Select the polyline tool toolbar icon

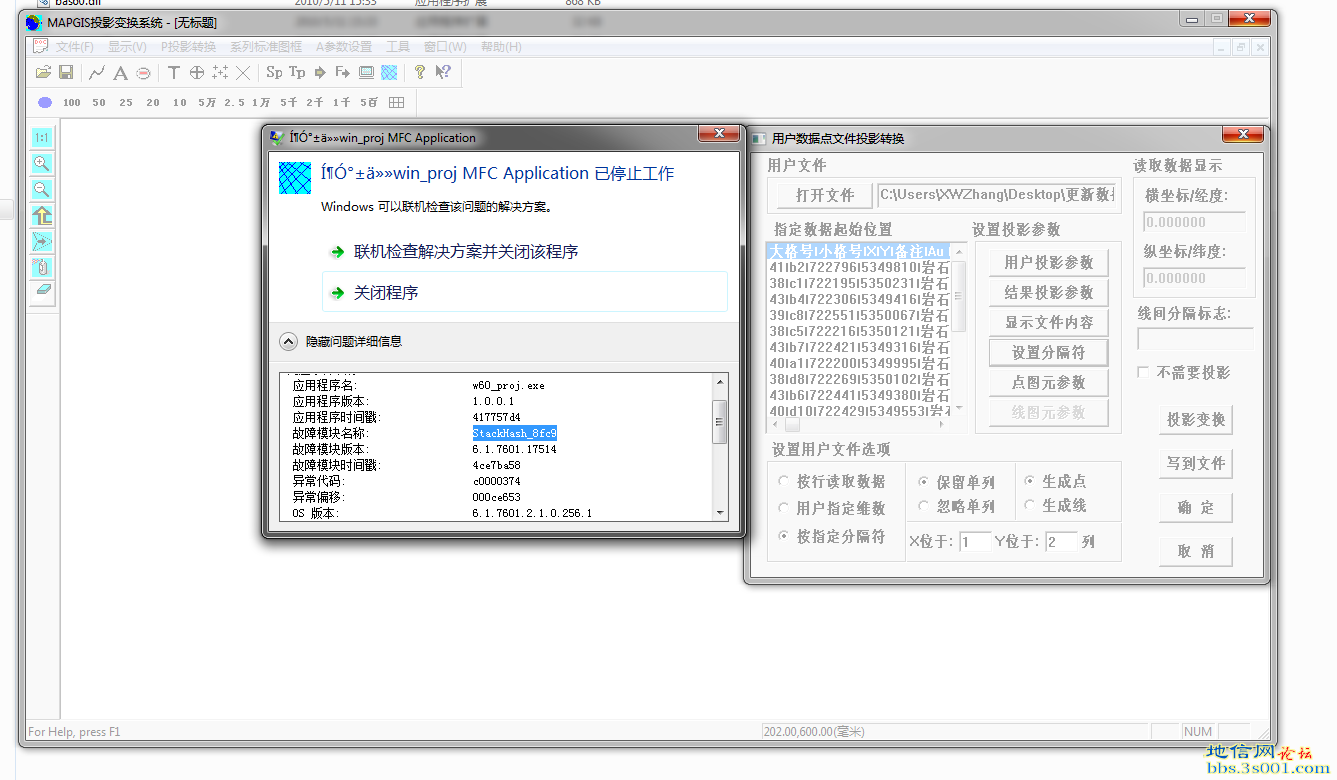point(97,72)
